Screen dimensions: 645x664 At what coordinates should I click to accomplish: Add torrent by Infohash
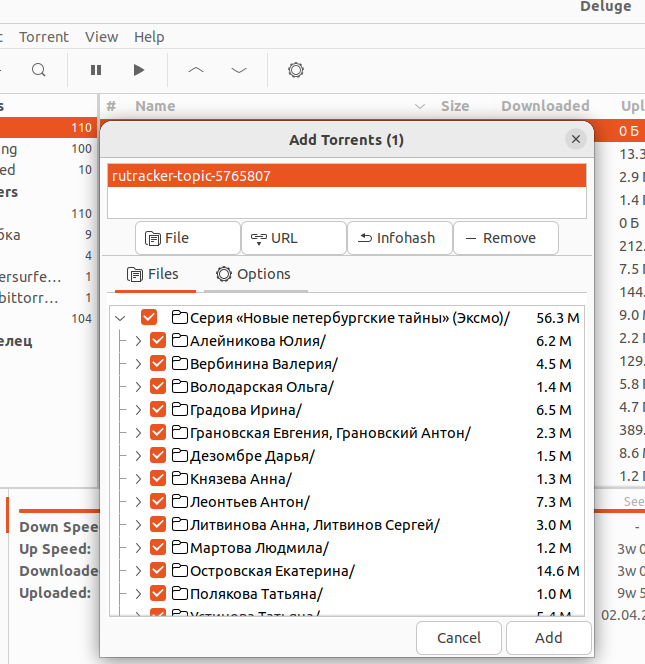tap(400, 238)
